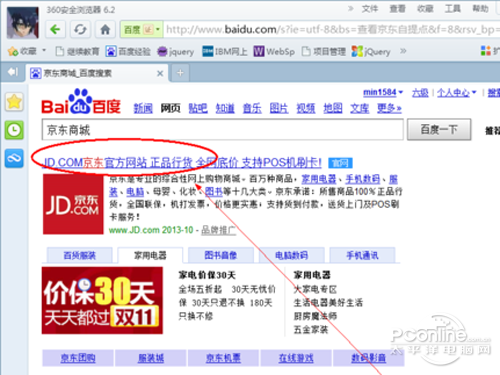
Task: Expand hidden menu items chevron near 文件
Action: [351, 8]
